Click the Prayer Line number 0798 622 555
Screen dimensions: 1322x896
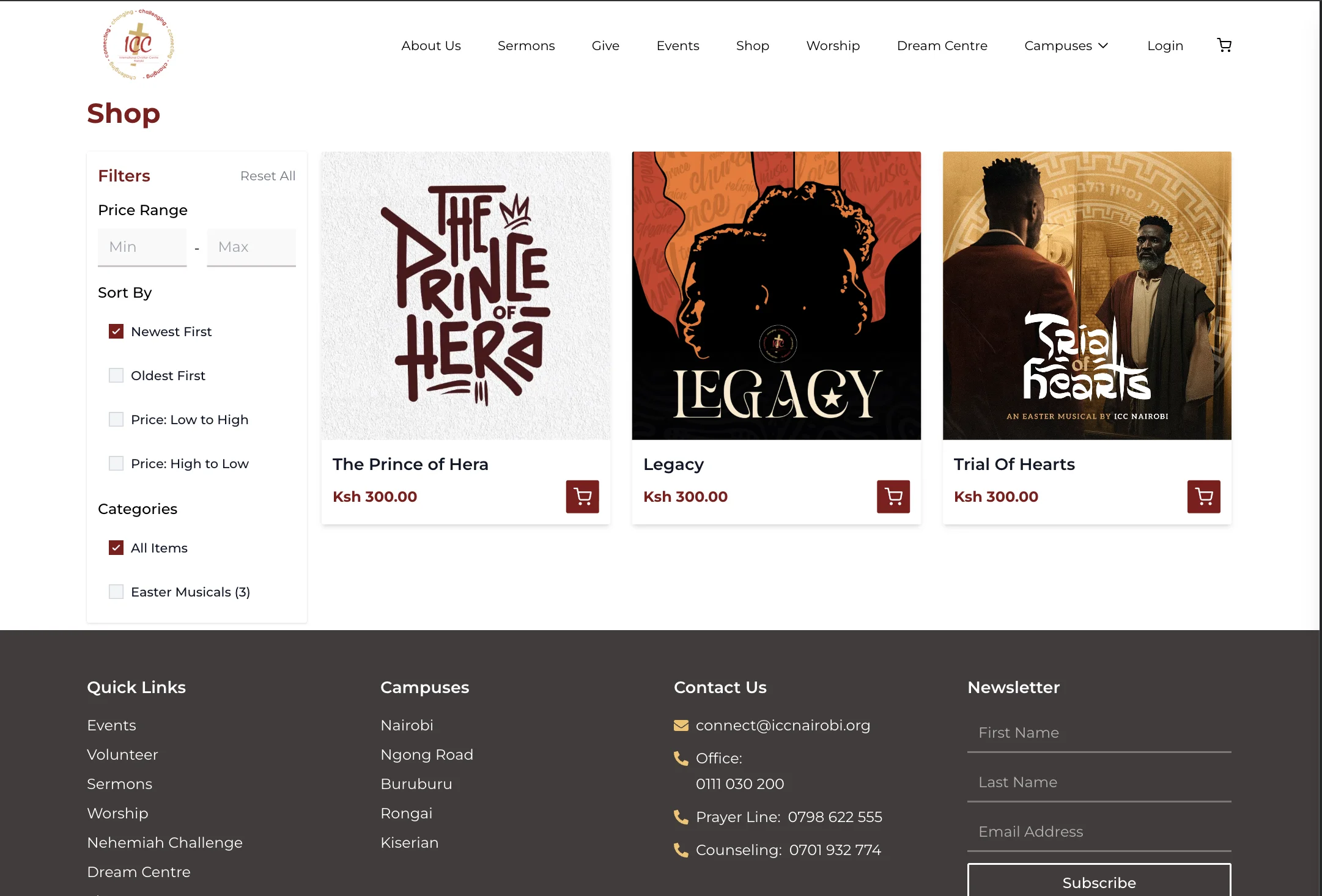pyautogui.click(x=835, y=817)
